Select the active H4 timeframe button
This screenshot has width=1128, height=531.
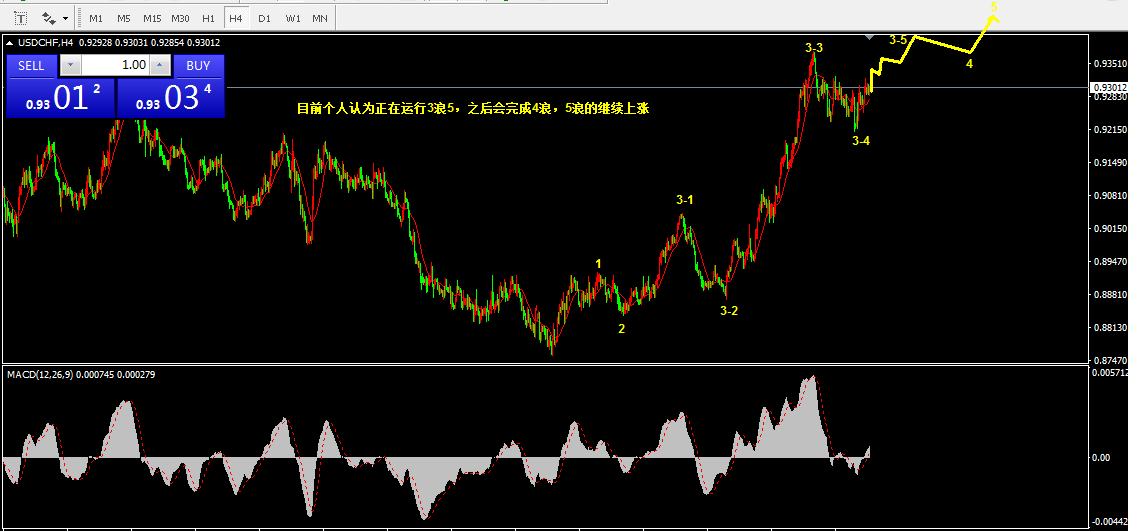pos(235,18)
